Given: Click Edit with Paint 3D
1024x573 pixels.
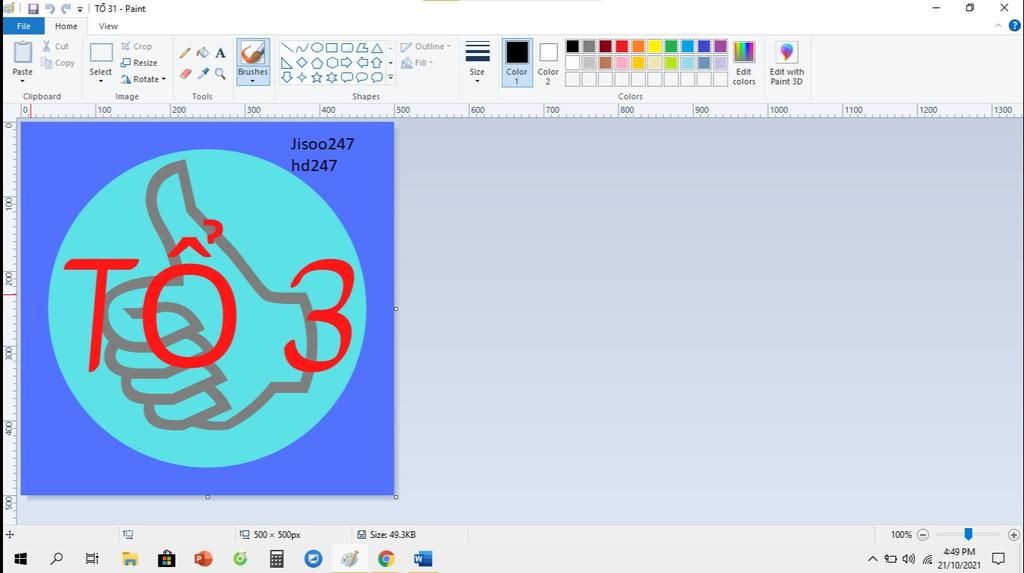Looking at the screenshot, I should 787,63.
